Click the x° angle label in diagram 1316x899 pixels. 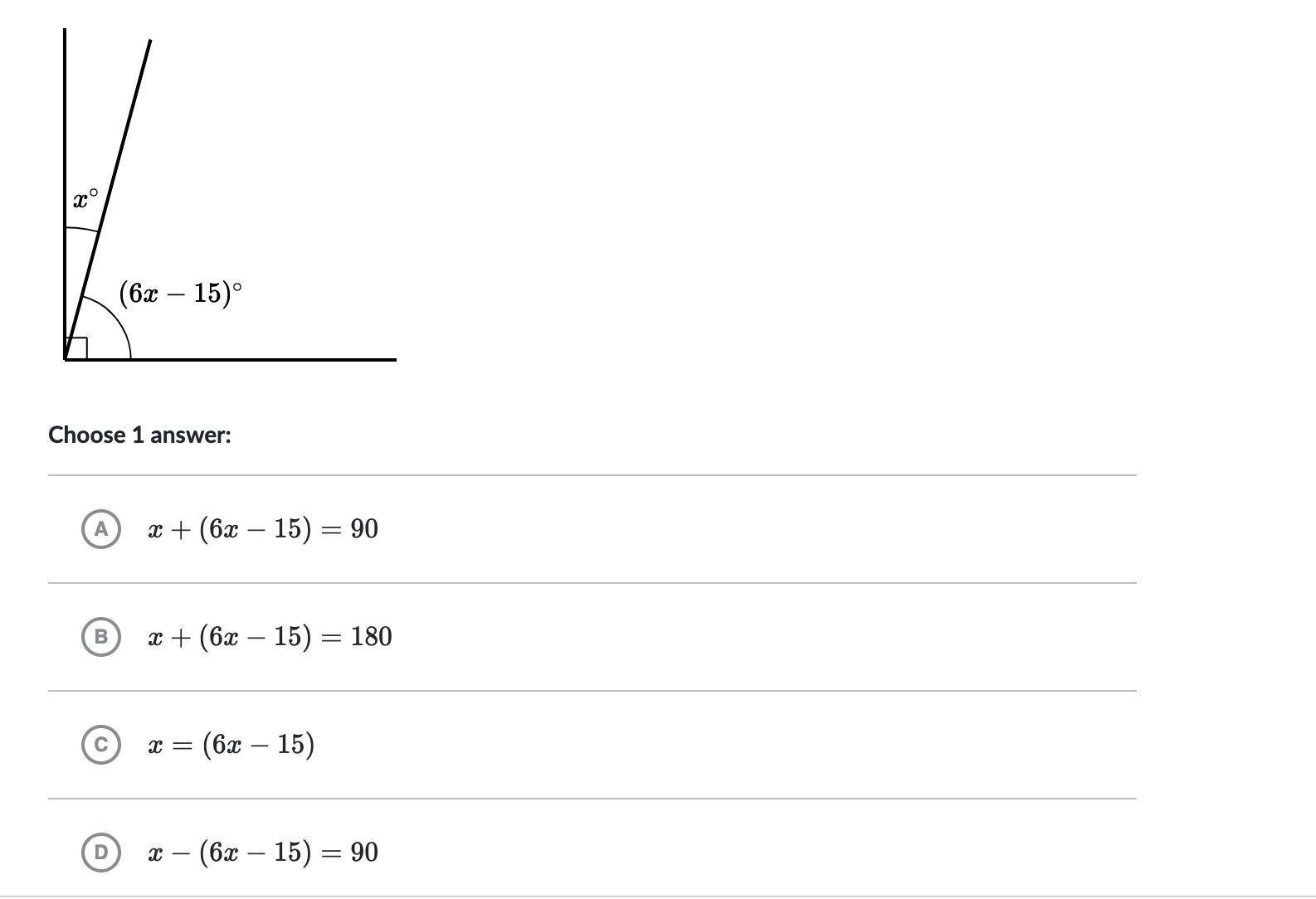click(x=85, y=199)
